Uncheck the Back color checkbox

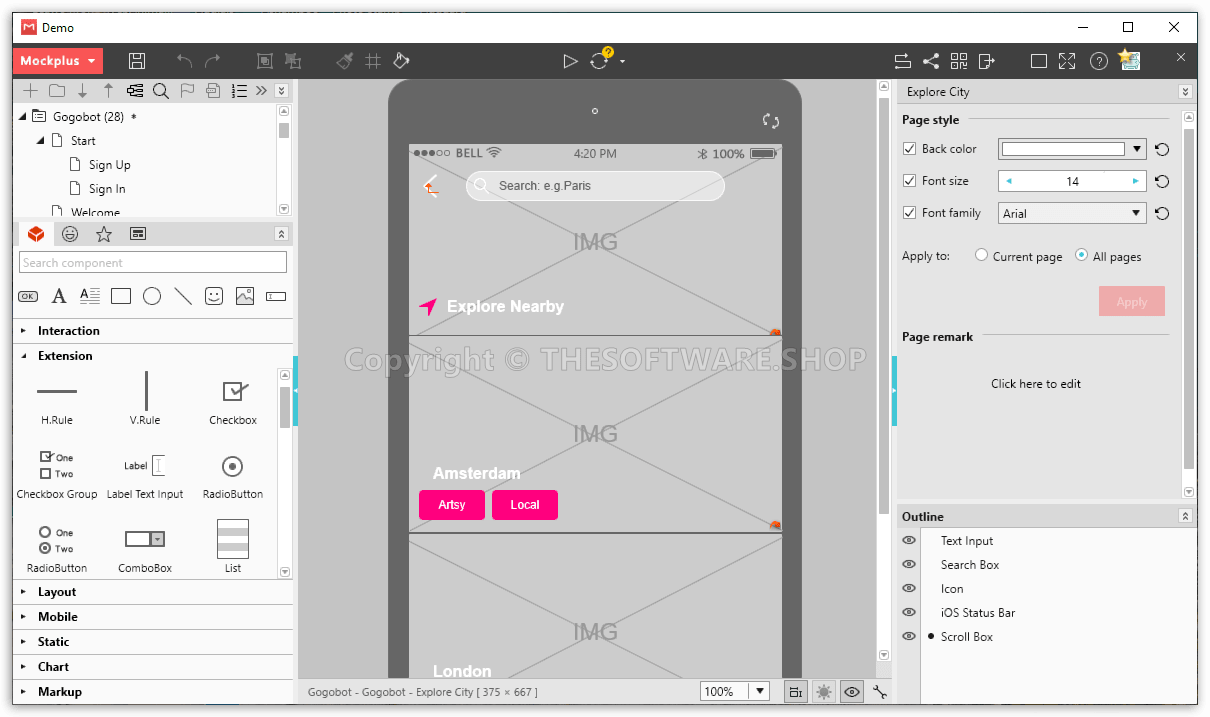click(909, 148)
